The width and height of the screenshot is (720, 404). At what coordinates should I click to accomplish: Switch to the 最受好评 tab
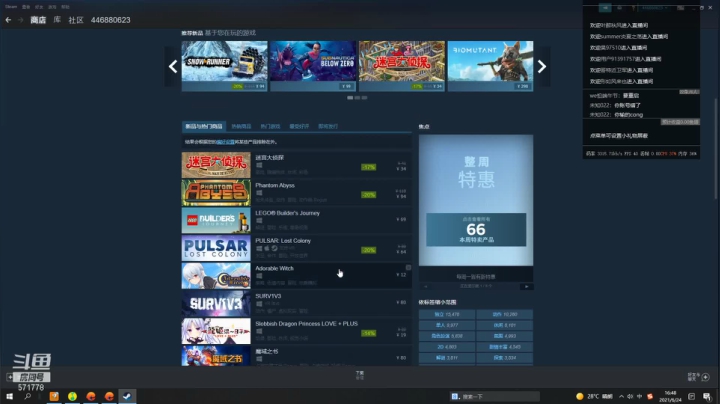pos(299,126)
